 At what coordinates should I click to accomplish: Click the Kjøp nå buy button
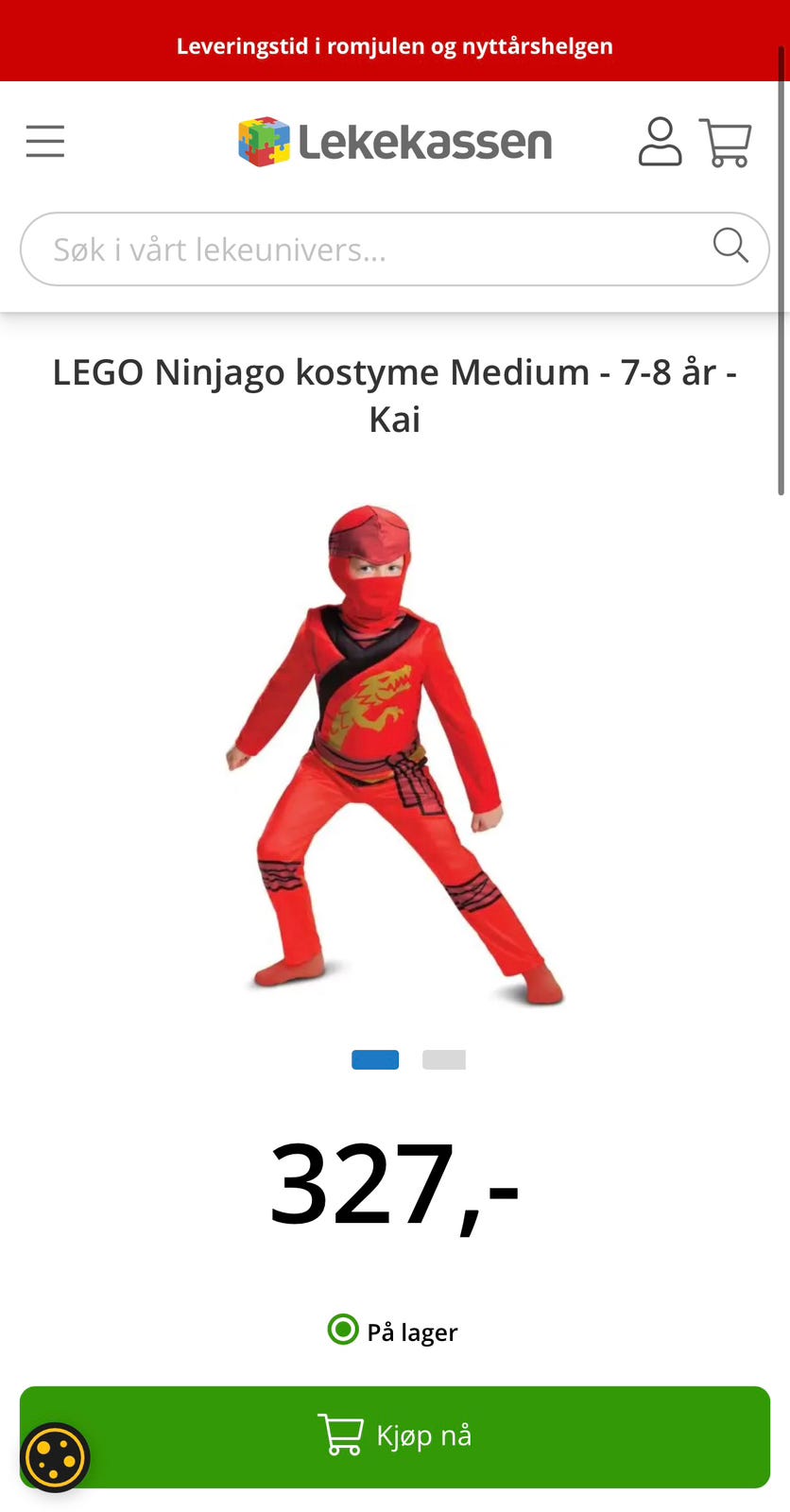[395, 1436]
